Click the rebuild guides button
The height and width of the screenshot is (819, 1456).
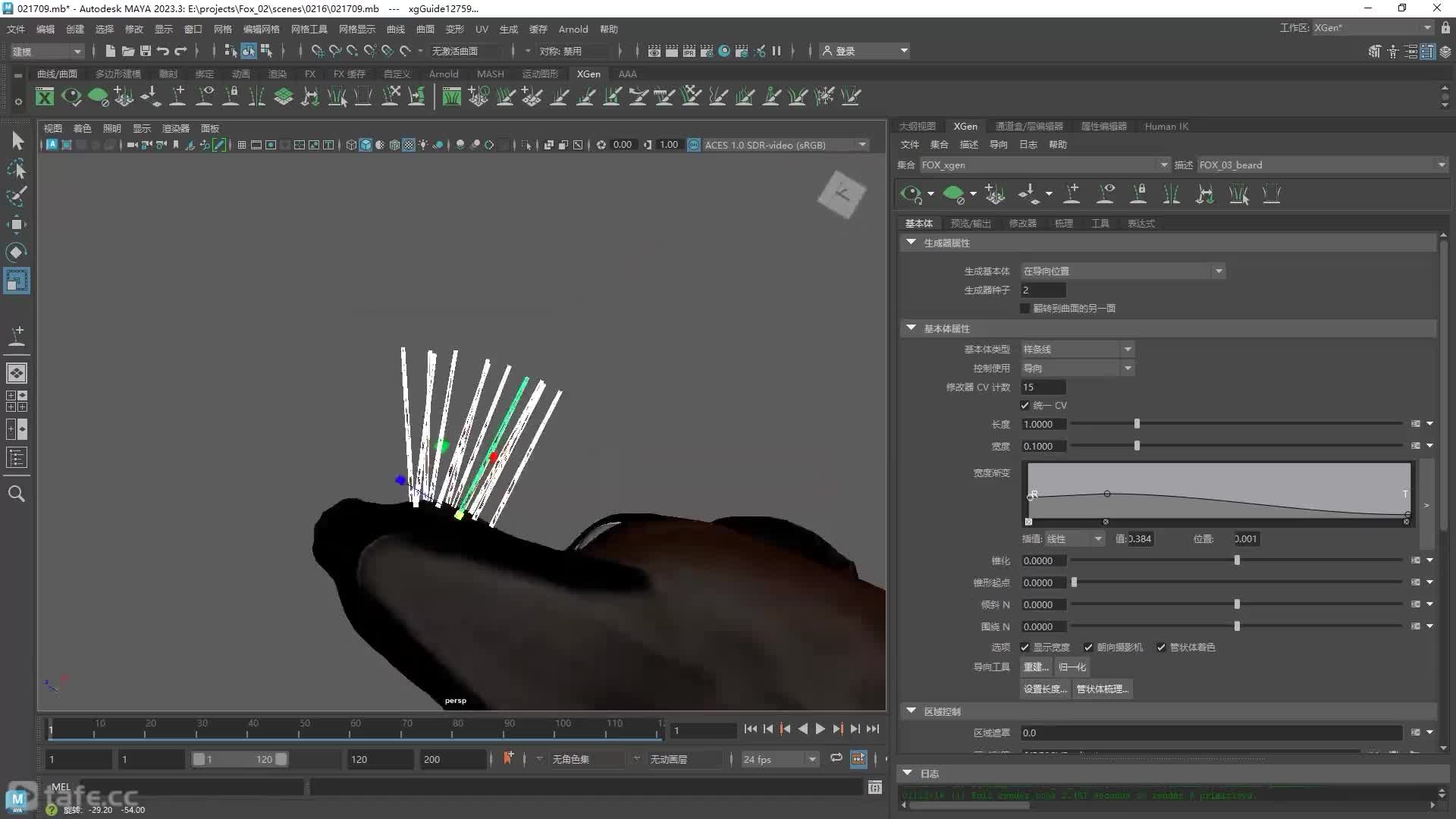click(1036, 667)
